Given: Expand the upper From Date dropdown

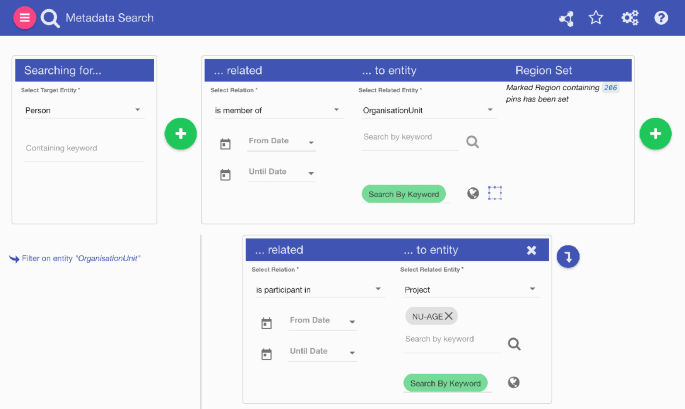Looking at the screenshot, I should pyautogui.click(x=281, y=142).
